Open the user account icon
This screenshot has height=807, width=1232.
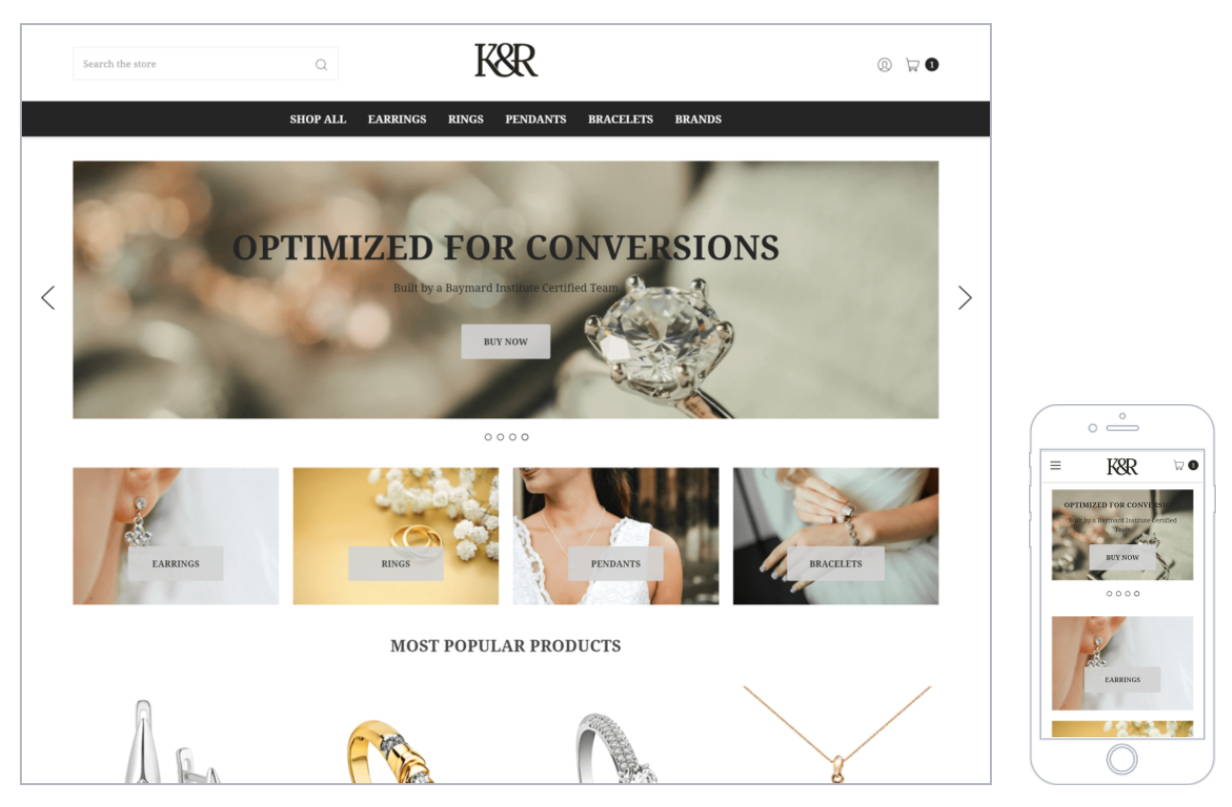tap(884, 65)
